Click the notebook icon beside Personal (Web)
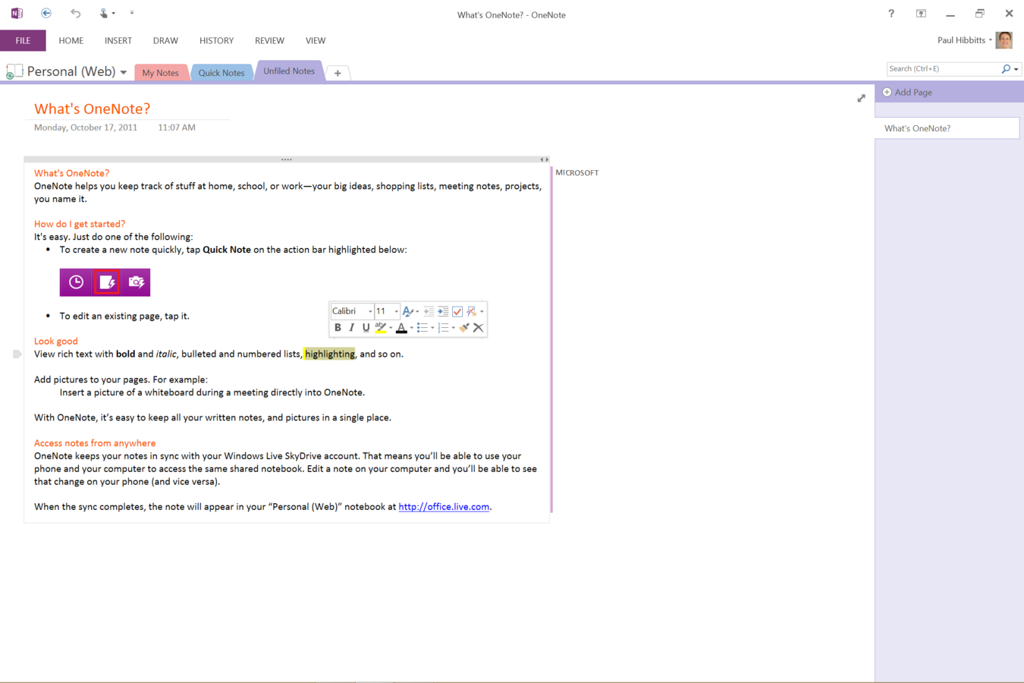 (14, 71)
